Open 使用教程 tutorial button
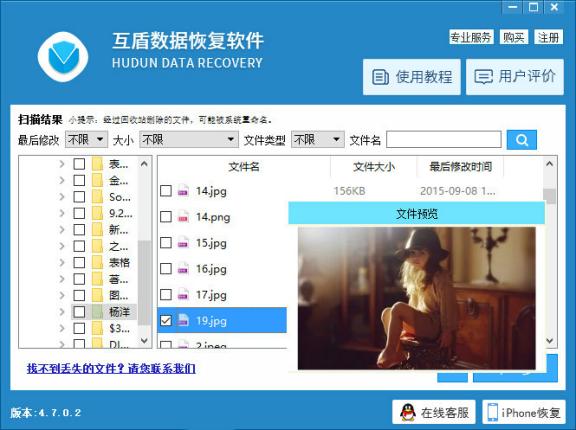Screen dimensions: 576x430 (412, 77)
